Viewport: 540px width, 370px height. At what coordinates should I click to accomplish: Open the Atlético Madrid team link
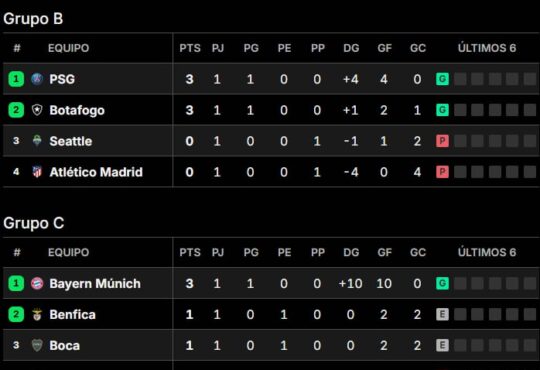click(x=96, y=172)
